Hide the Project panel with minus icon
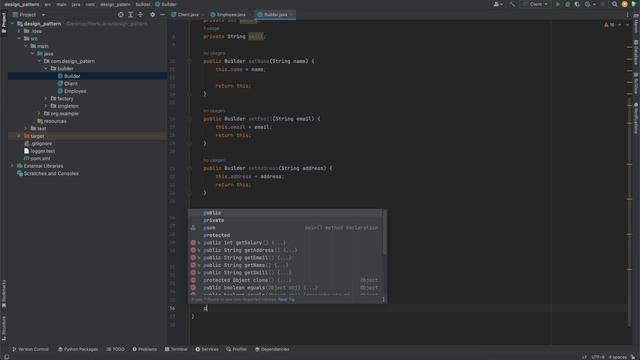Screen dimensions: 640x360 point(162,15)
